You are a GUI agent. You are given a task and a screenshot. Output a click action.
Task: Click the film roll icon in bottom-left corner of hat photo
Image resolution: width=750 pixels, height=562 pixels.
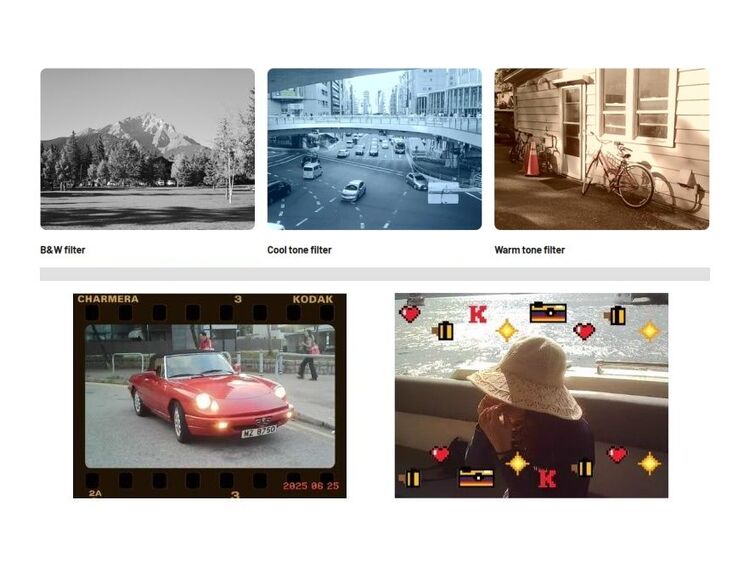pos(410,478)
